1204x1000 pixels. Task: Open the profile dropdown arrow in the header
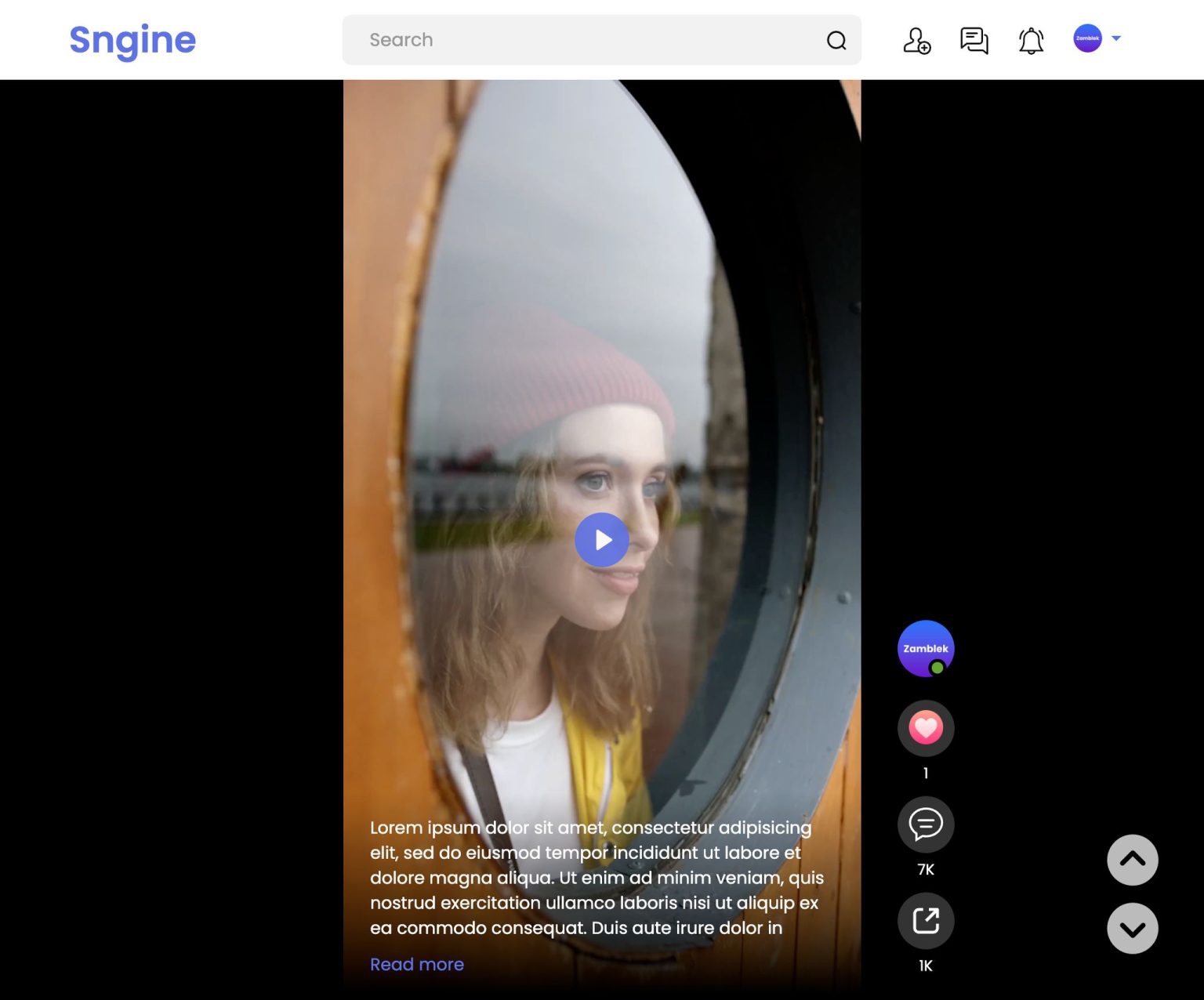[x=1116, y=38]
